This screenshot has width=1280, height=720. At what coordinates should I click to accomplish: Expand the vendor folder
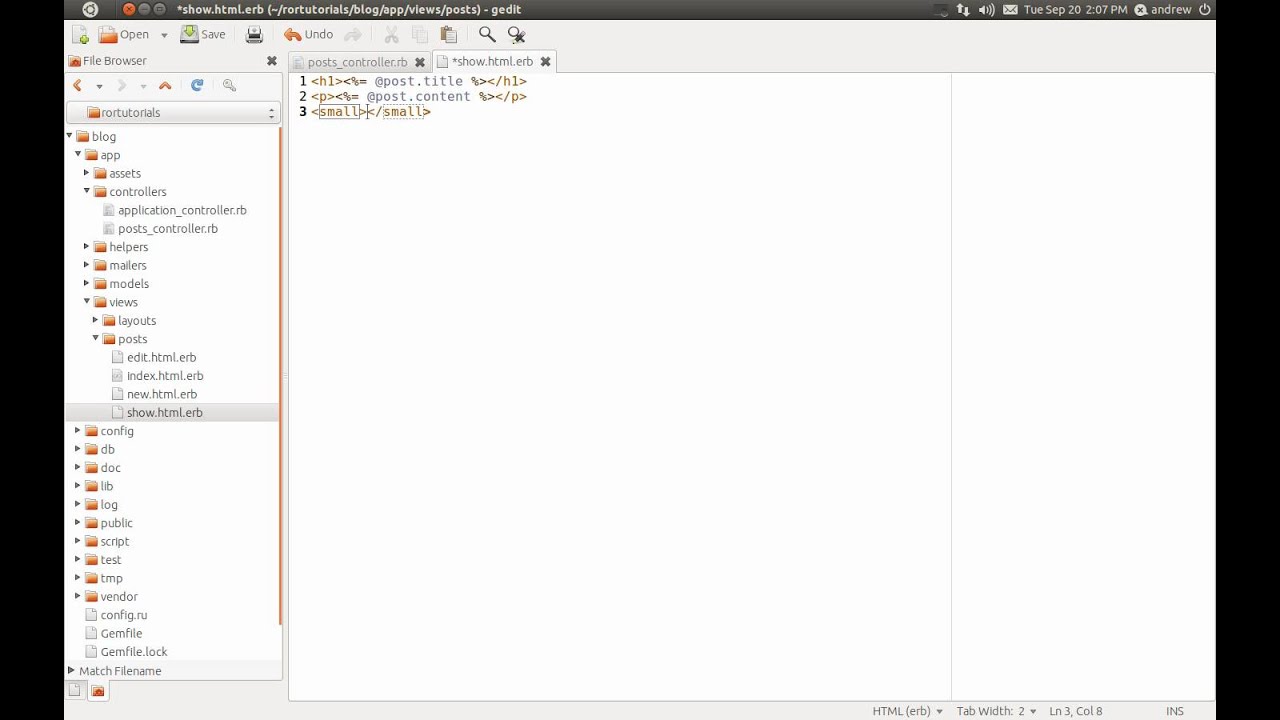tap(78, 596)
